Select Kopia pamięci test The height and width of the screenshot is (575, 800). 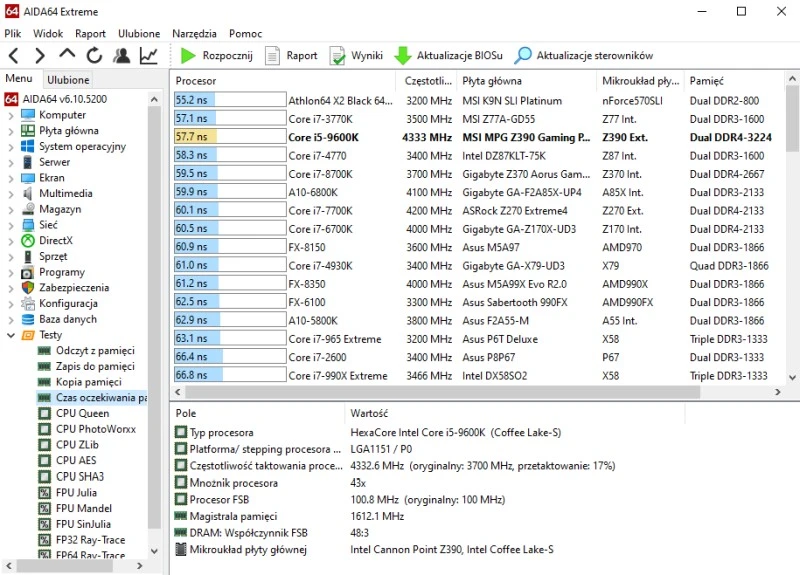pyautogui.click(x=89, y=382)
